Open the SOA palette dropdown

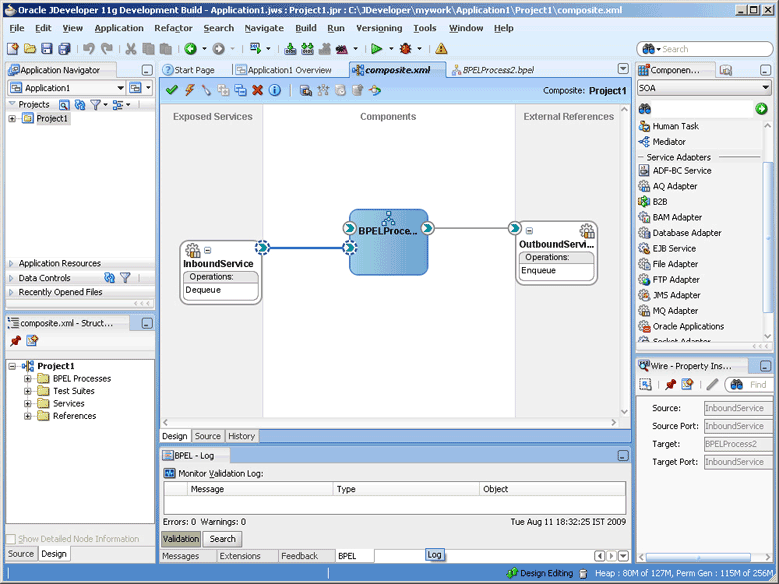pos(766,88)
